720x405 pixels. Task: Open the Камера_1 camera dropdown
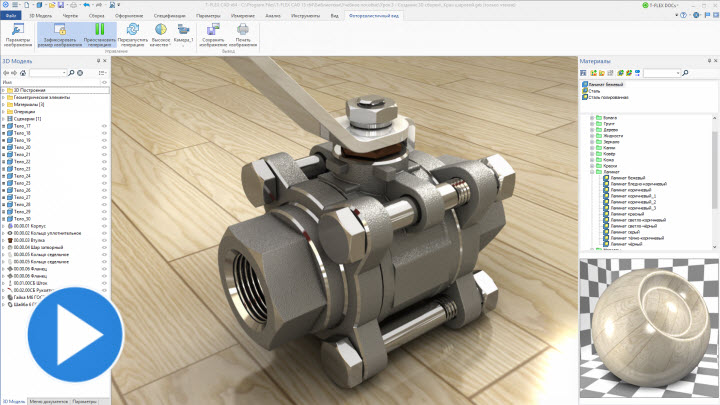[183, 35]
